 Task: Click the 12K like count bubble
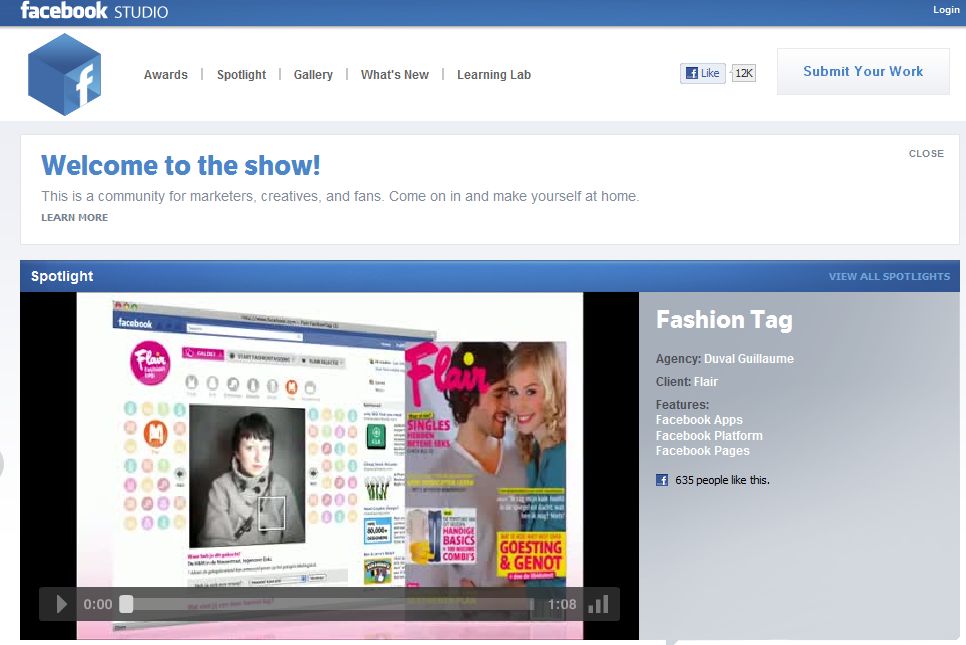[x=744, y=73]
